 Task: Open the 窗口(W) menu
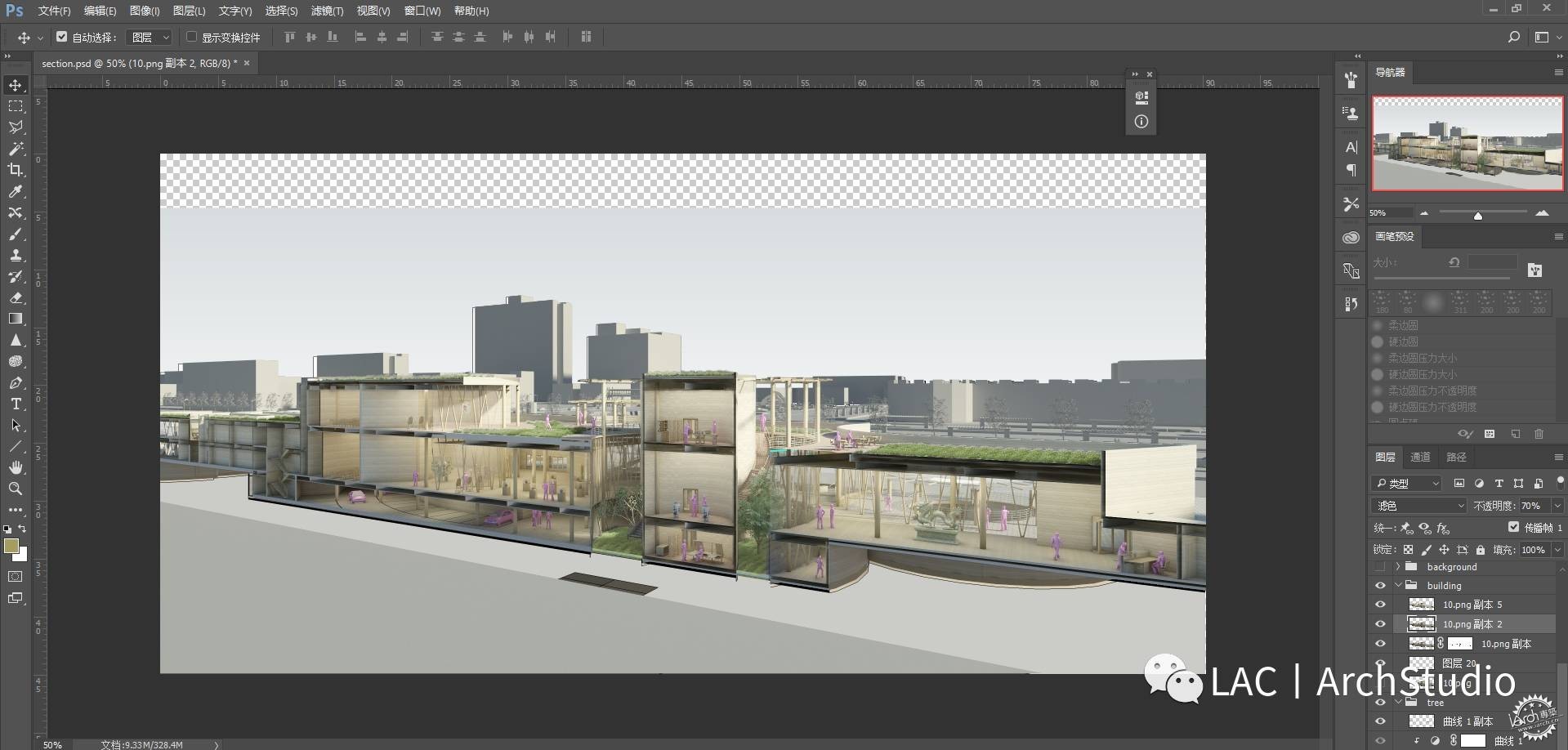422,11
